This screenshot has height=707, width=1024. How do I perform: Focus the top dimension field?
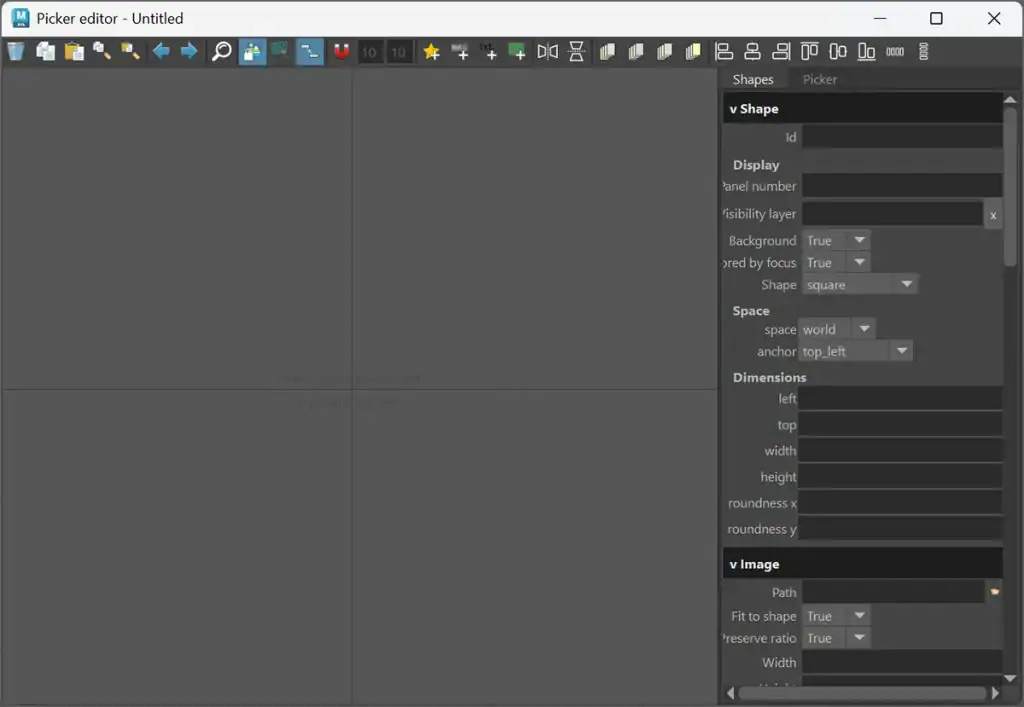900,425
